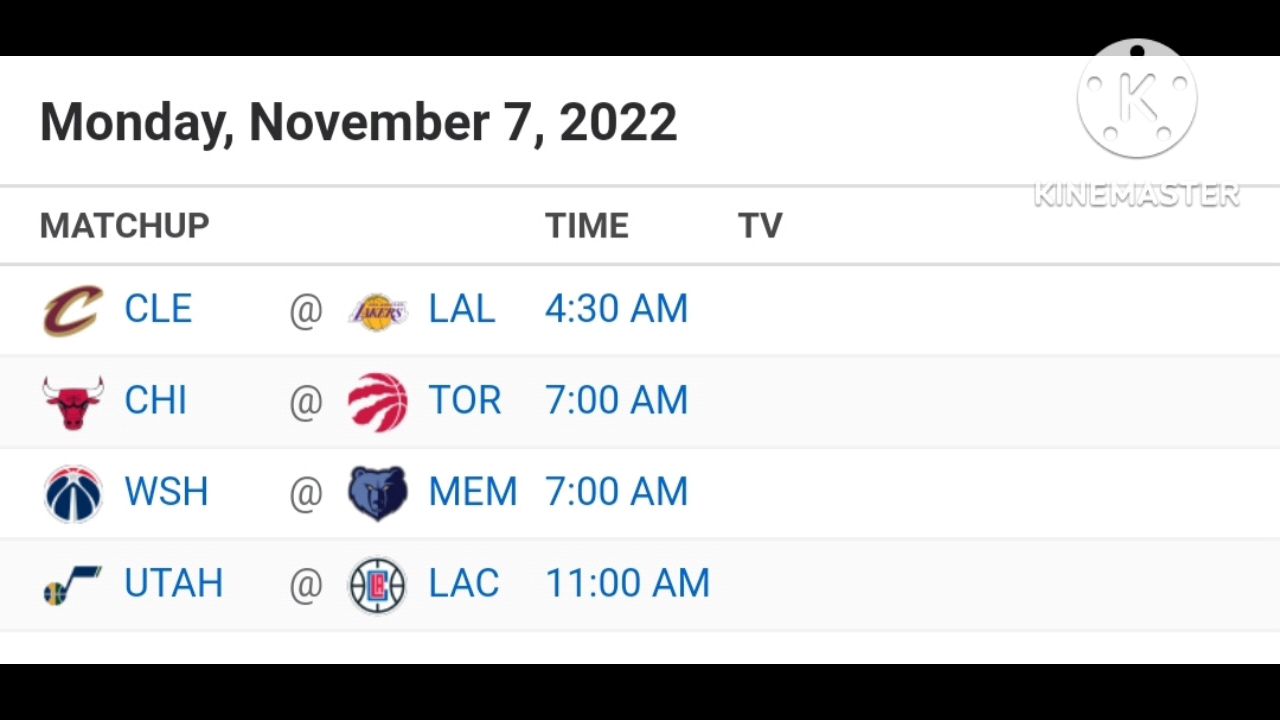The width and height of the screenshot is (1280, 720).
Task: Click the Cleveland Cavaliers logo
Action: click(x=73, y=310)
